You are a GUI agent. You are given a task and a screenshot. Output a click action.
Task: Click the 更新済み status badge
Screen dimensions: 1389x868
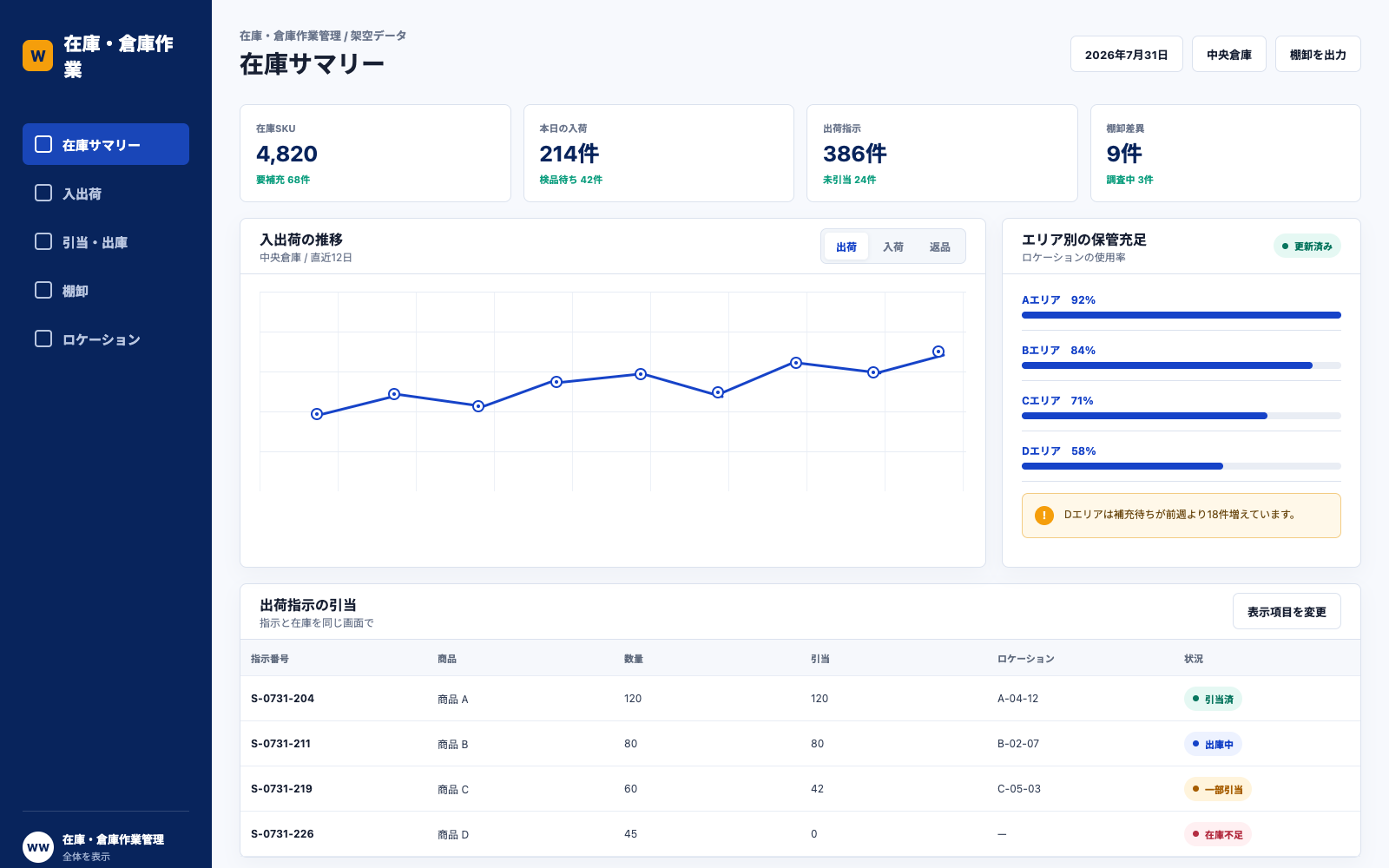[x=1307, y=247]
